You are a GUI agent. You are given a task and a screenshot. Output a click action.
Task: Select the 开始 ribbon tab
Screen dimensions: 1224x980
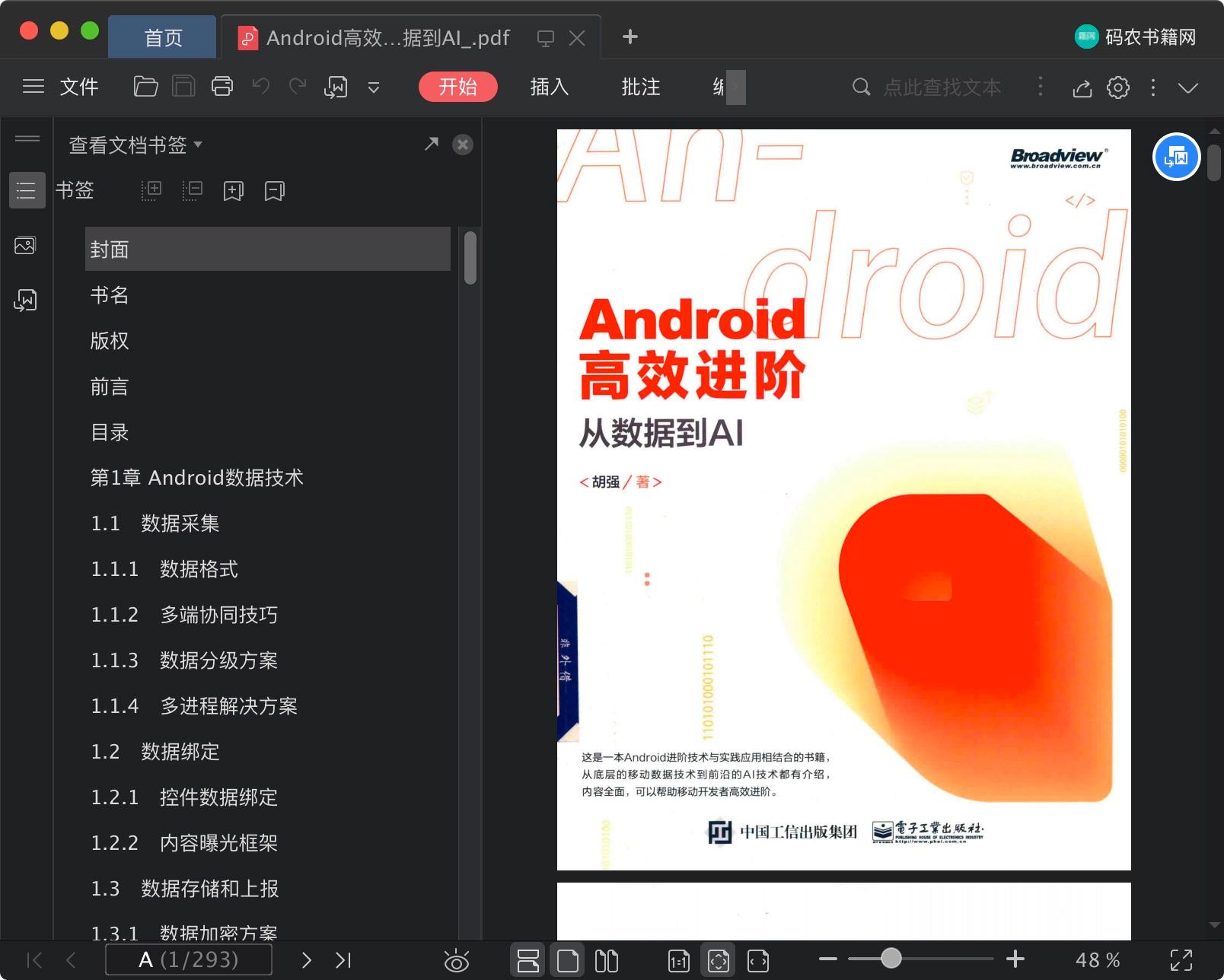pyautogui.click(x=457, y=87)
